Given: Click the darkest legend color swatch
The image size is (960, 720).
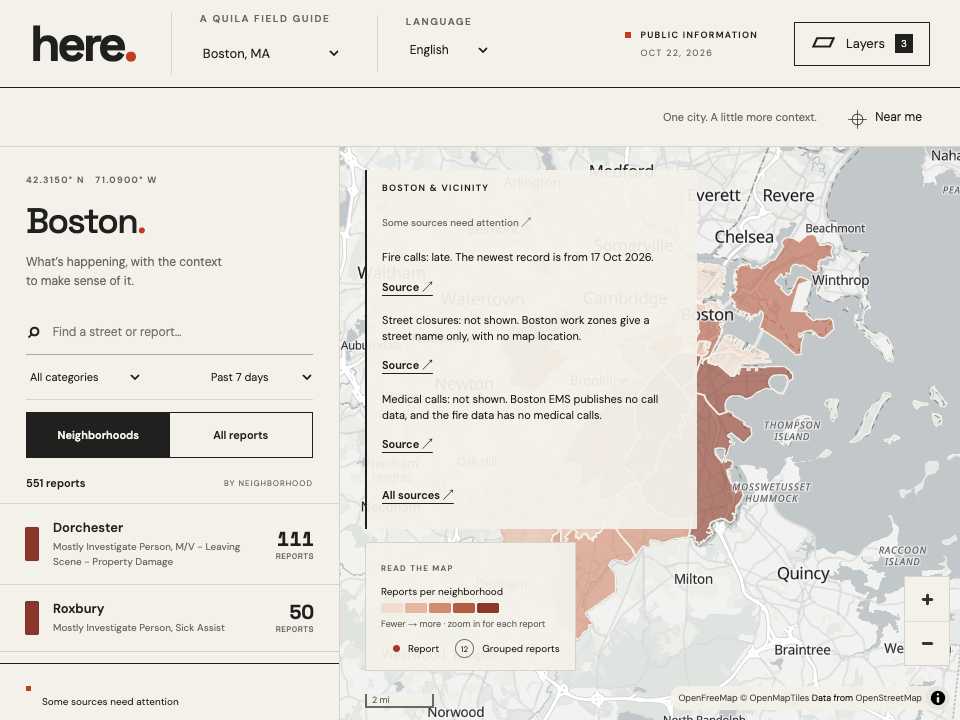Looking at the screenshot, I should tap(488, 608).
